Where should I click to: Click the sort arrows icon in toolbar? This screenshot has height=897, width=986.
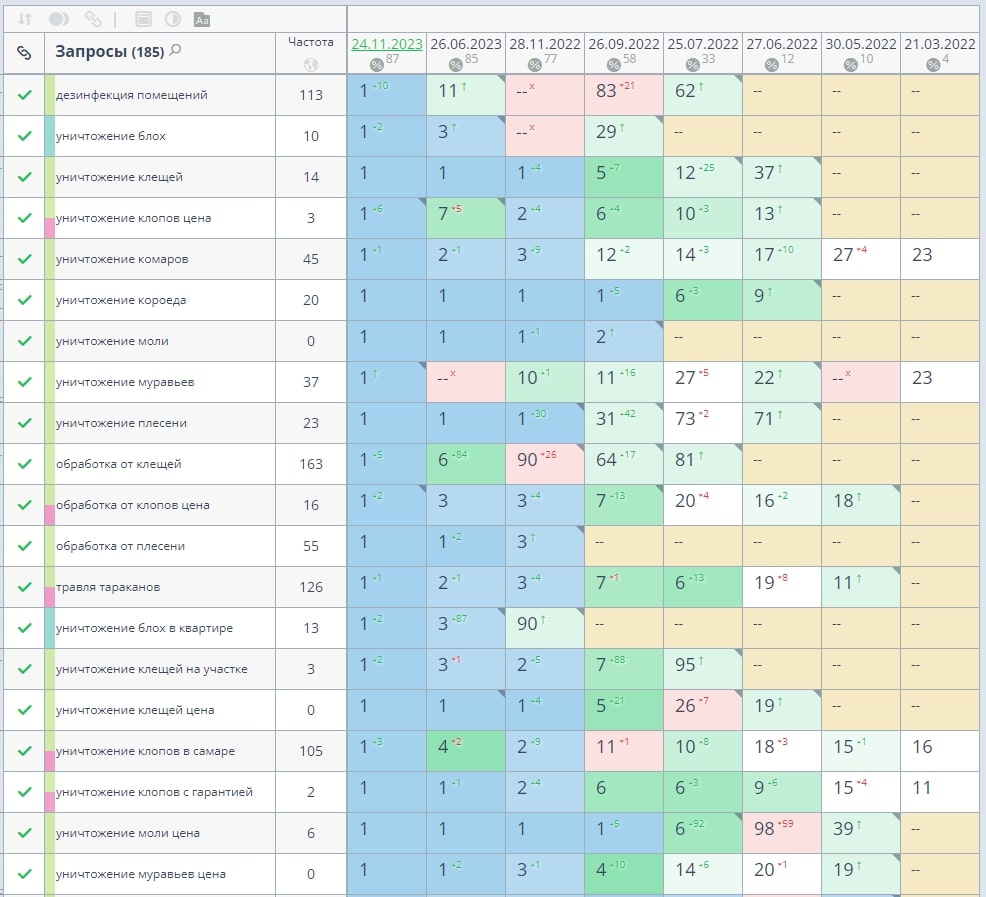click(25, 19)
